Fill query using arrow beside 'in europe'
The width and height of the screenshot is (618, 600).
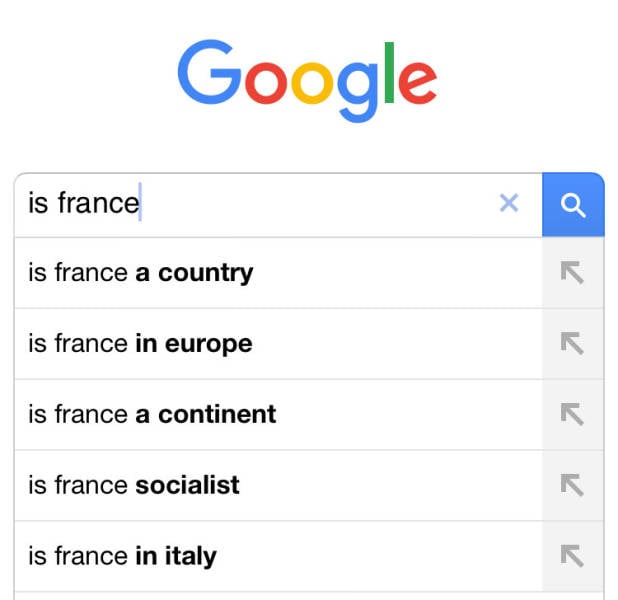(572, 344)
